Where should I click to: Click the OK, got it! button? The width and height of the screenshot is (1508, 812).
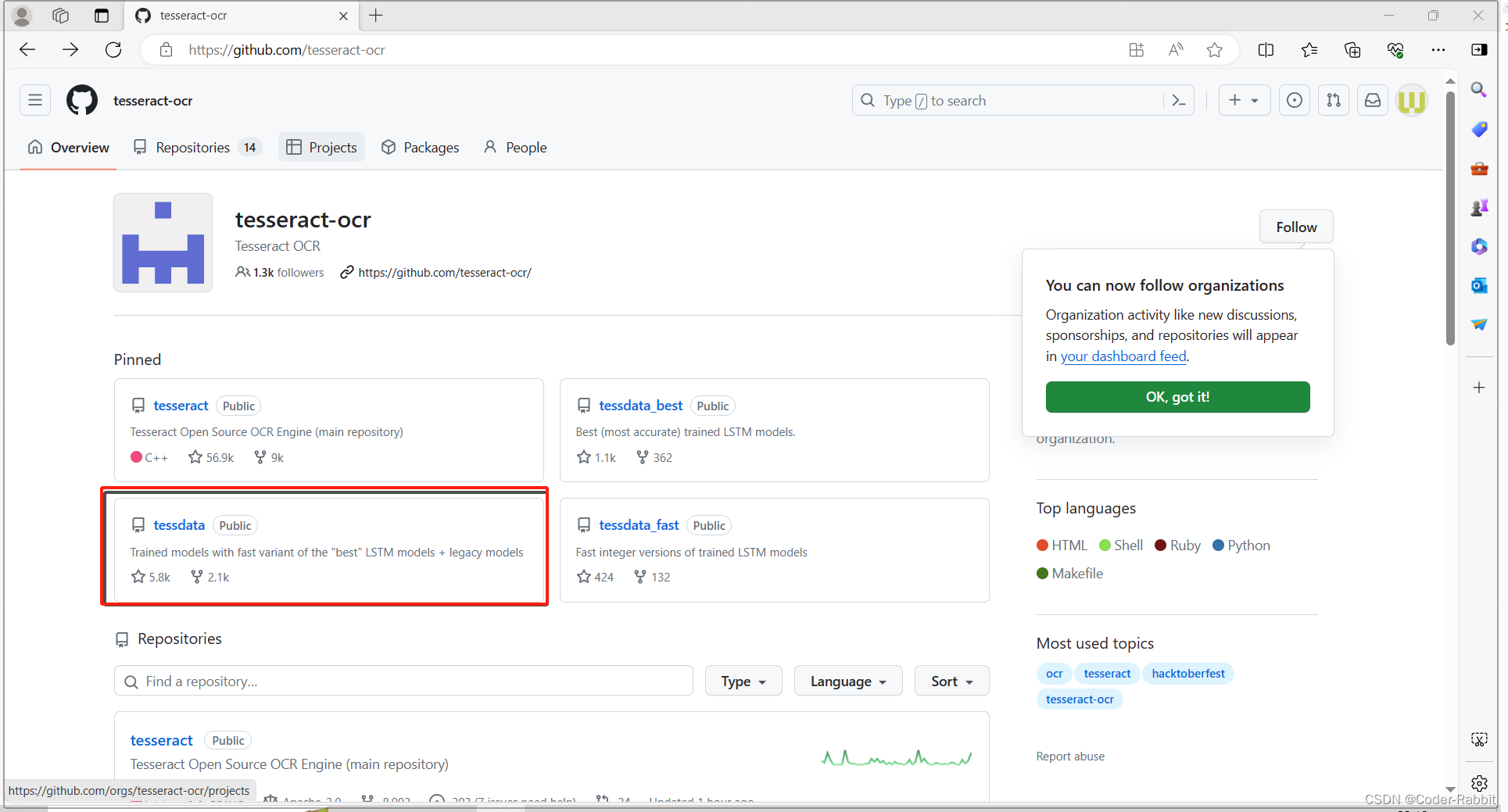pyautogui.click(x=1177, y=397)
